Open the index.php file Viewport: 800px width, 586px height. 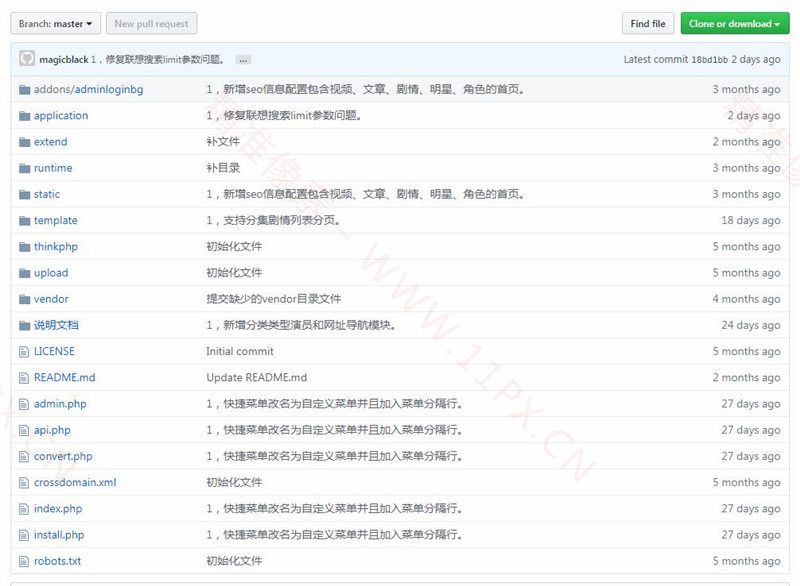[58, 508]
